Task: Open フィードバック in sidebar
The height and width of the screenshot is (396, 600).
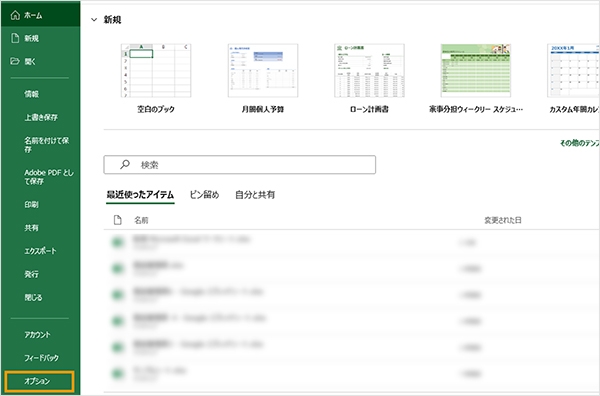Action: point(41,358)
